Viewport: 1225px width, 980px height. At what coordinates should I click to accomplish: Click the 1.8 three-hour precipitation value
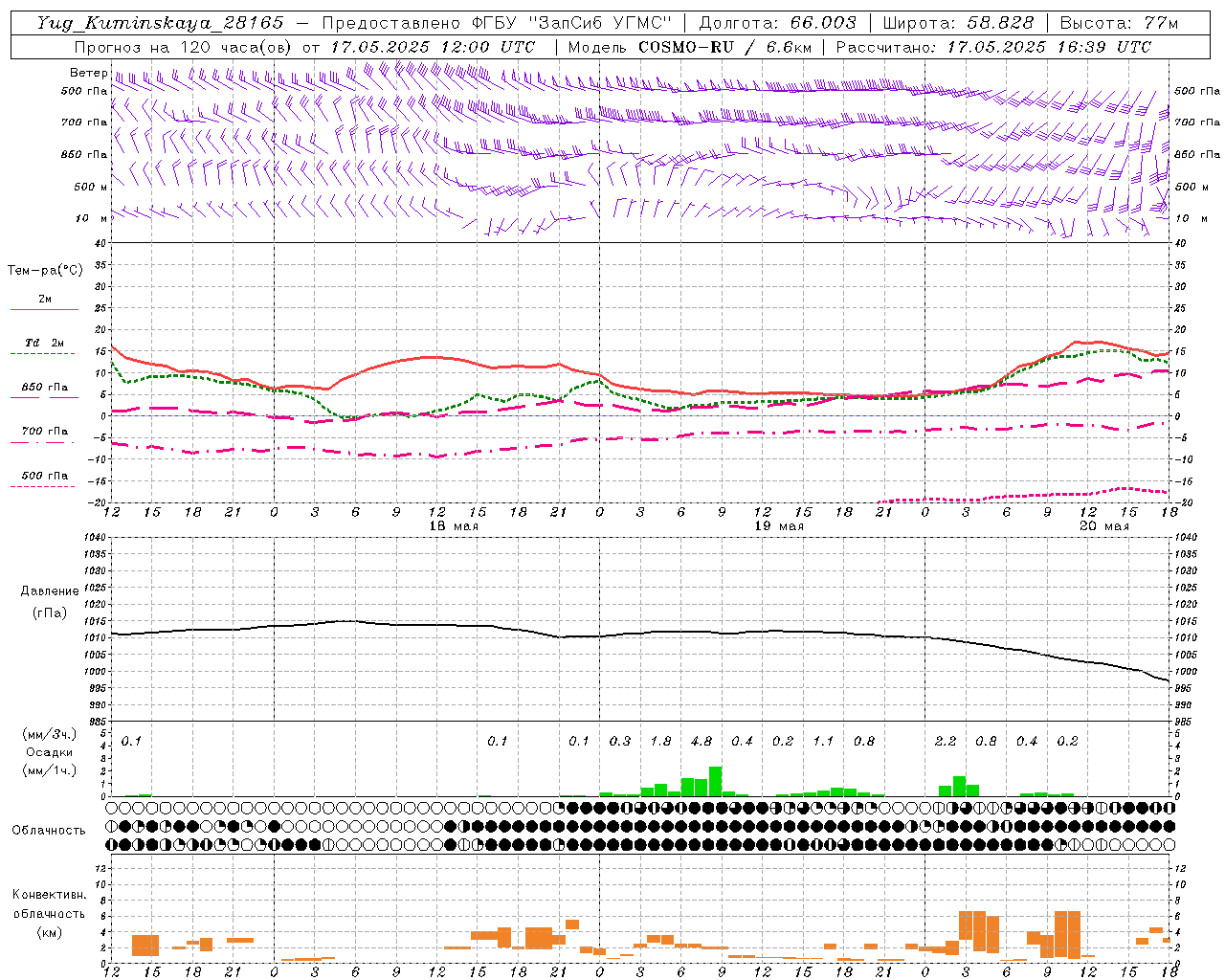660,742
